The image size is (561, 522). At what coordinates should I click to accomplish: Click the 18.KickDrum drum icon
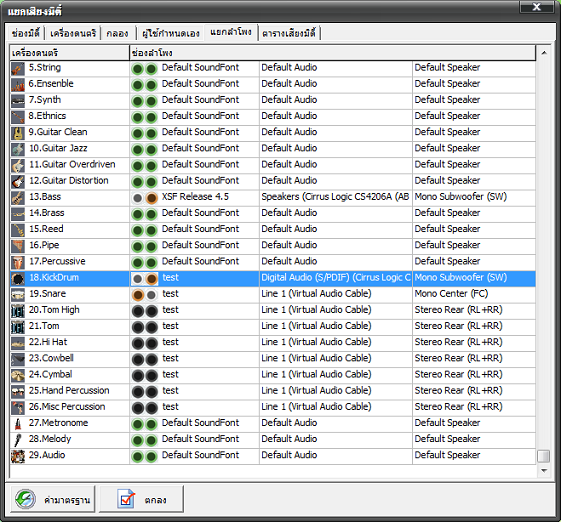pos(18,278)
